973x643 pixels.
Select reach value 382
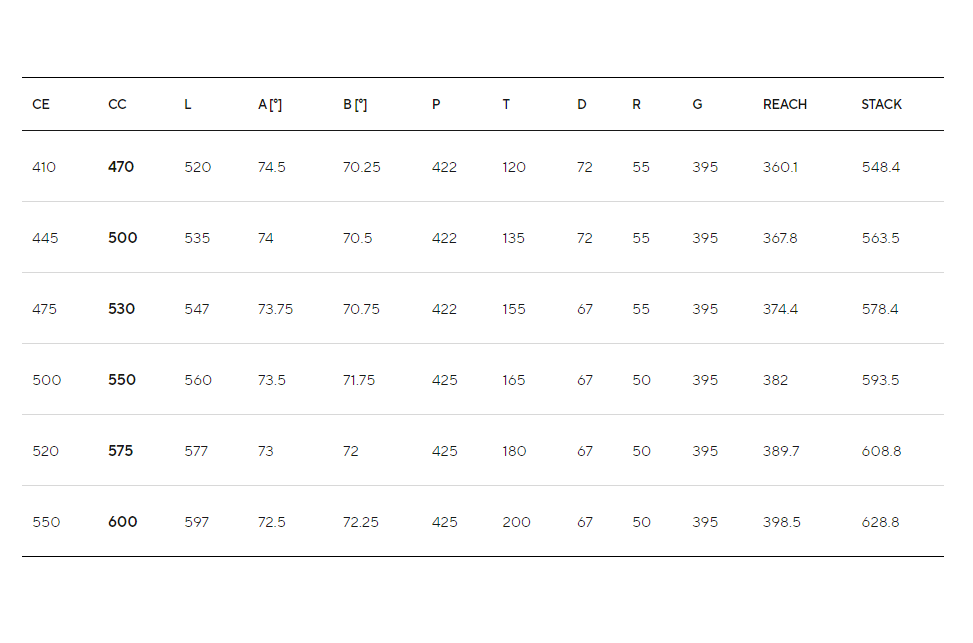pos(775,380)
